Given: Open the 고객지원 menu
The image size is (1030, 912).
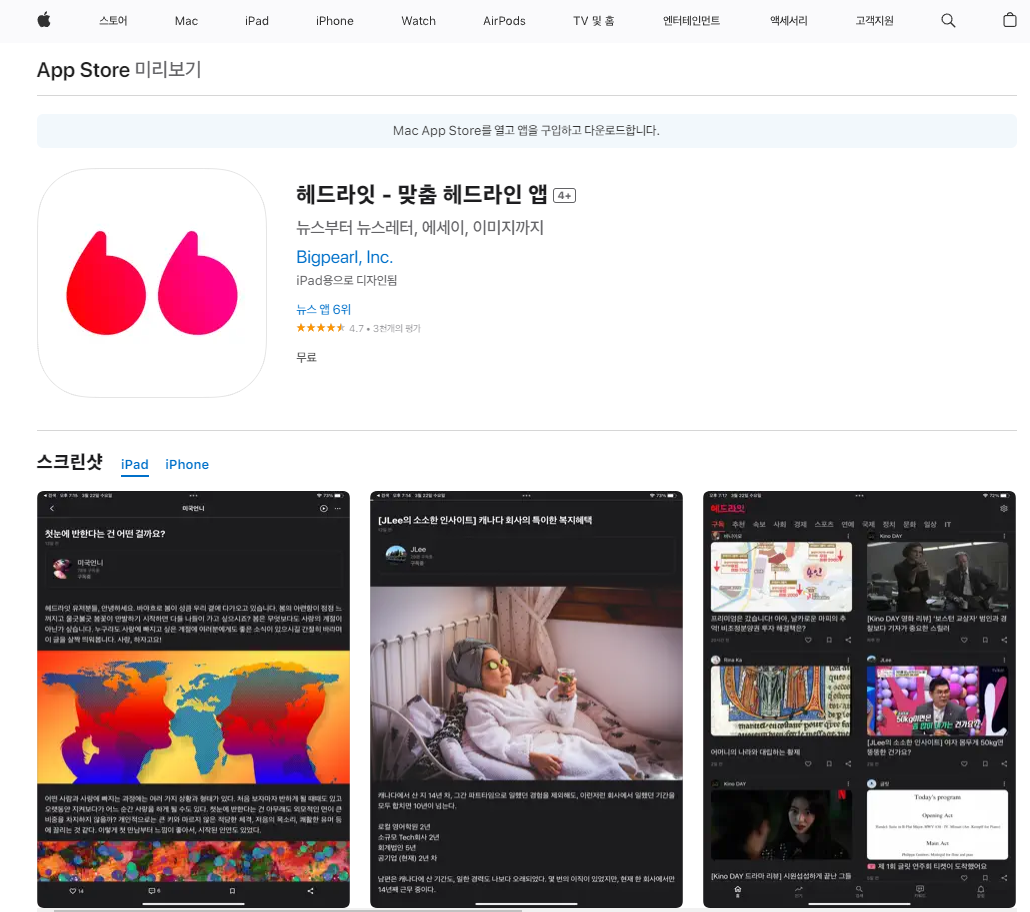Looking at the screenshot, I should pos(874,20).
